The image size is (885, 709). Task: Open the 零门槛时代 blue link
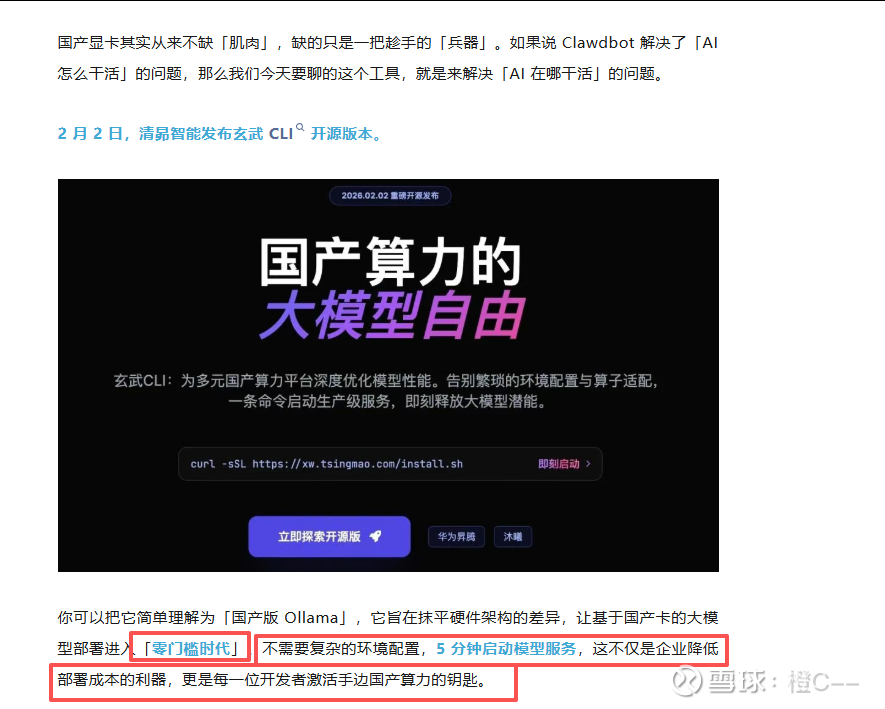[x=191, y=649]
